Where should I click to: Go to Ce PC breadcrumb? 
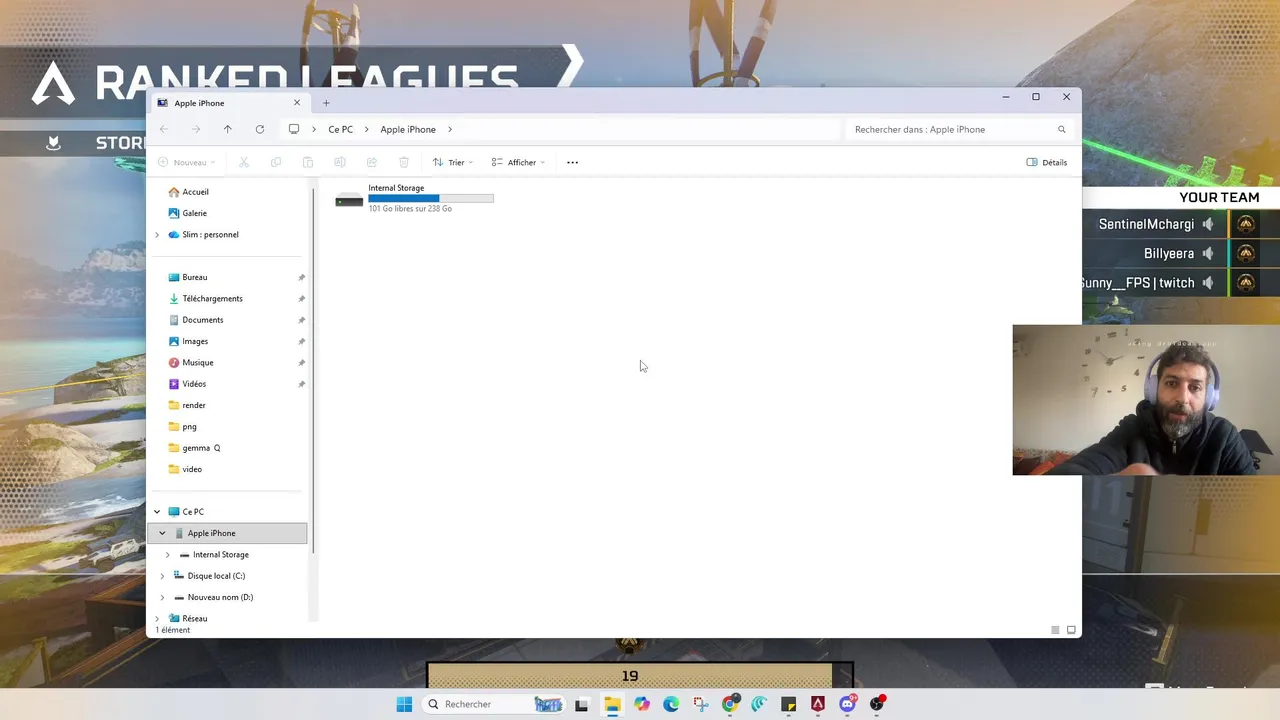tap(340, 129)
